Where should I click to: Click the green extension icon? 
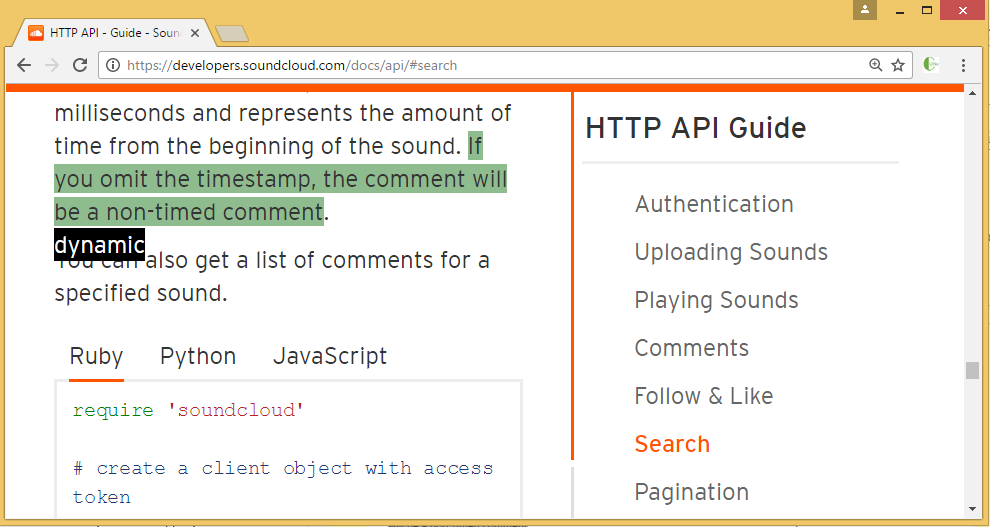[x=931, y=65]
